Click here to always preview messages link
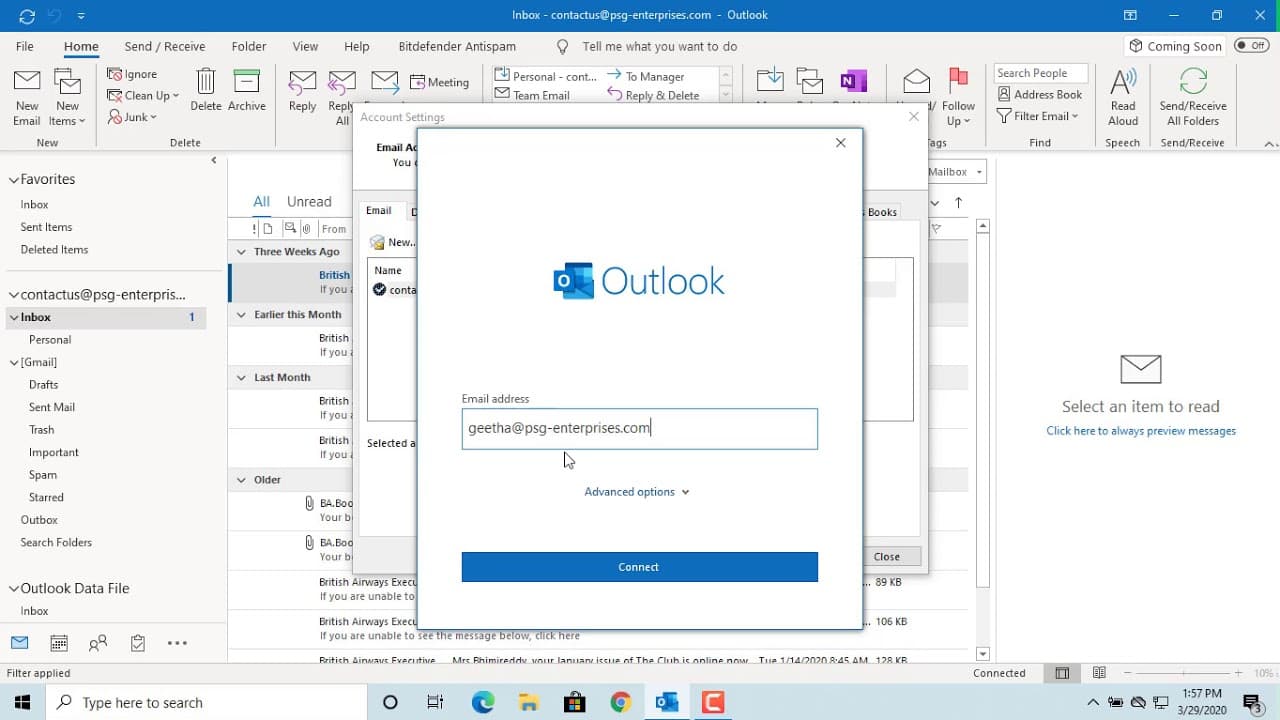The height and width of the screenshot is (720, 1280). [x=1141, y=431]
